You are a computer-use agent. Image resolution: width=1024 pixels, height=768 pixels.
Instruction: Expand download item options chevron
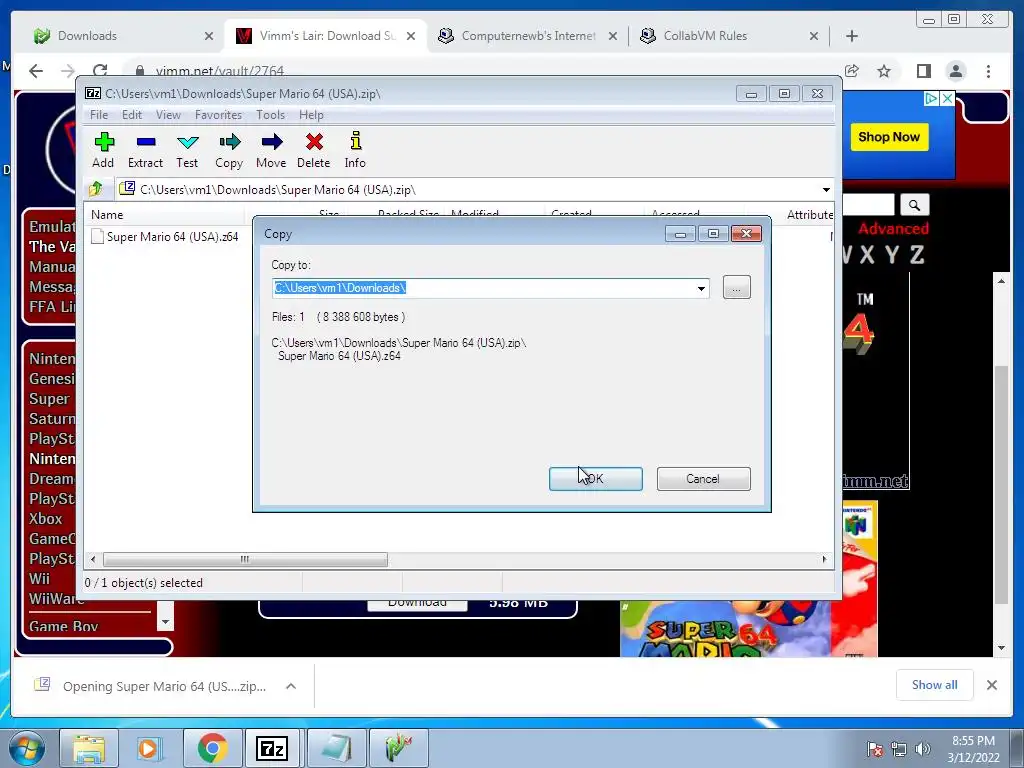coord(291,686)
